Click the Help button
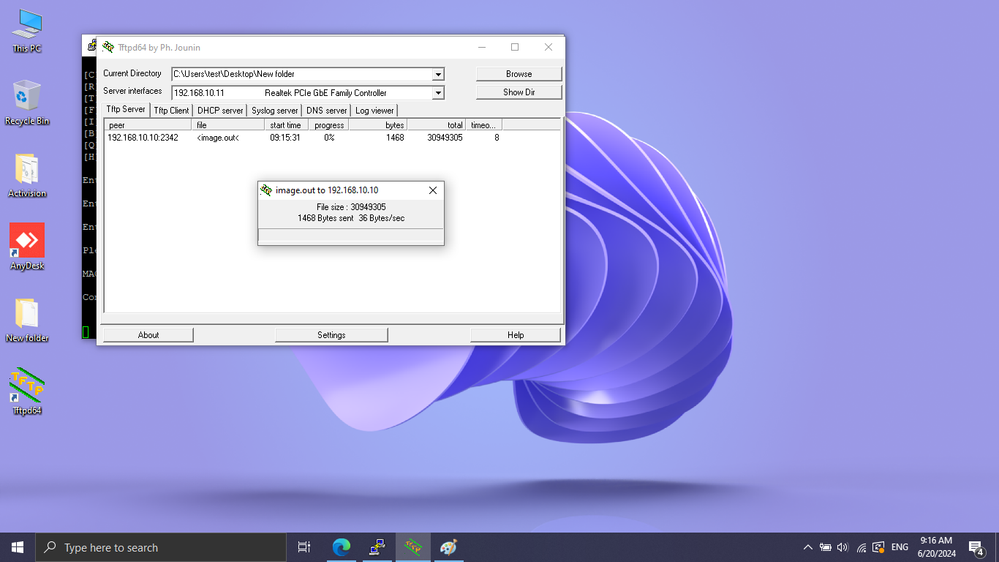Screen dimensions: 999x562 click(515, 335)
